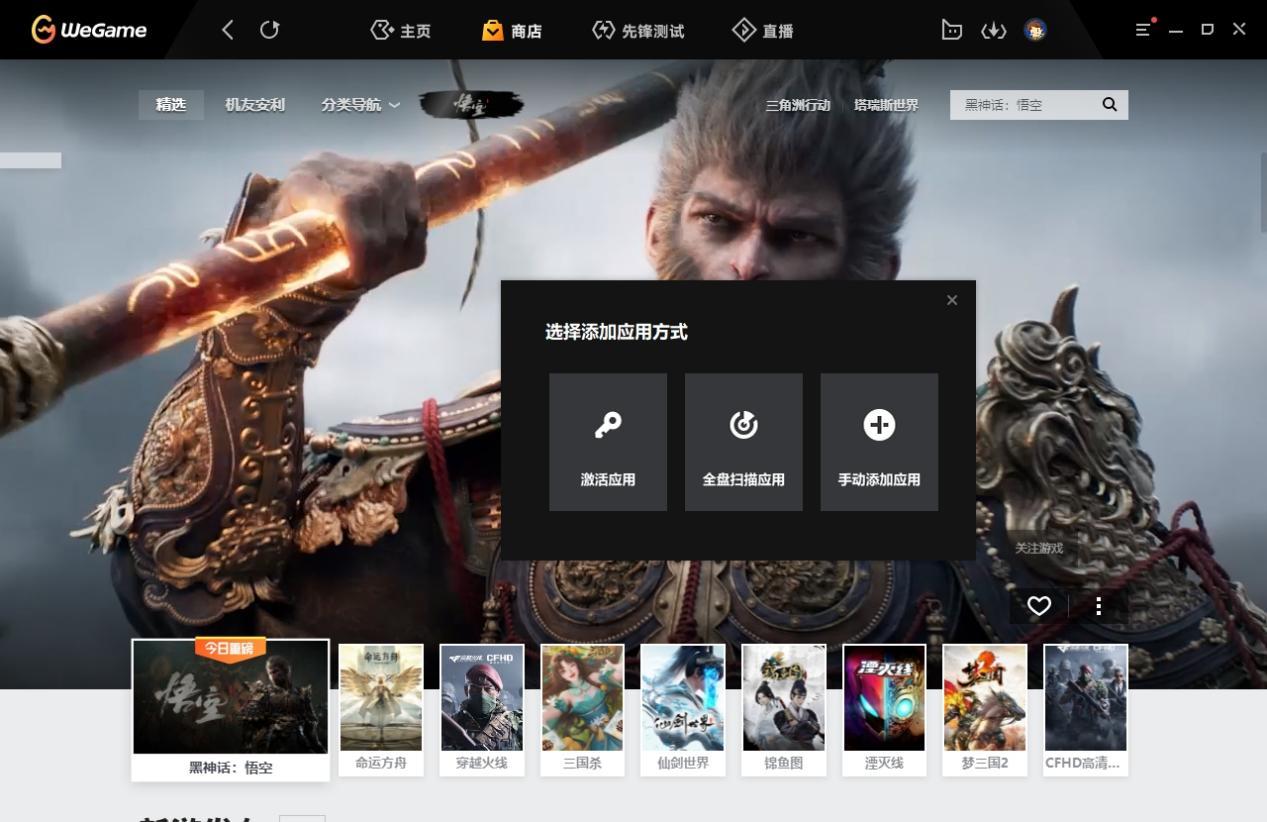The width and height of the screenshot is (1267, 822).
Task: Click the 关注游戏 tooltip label
Action: (x=1039, y=548)
